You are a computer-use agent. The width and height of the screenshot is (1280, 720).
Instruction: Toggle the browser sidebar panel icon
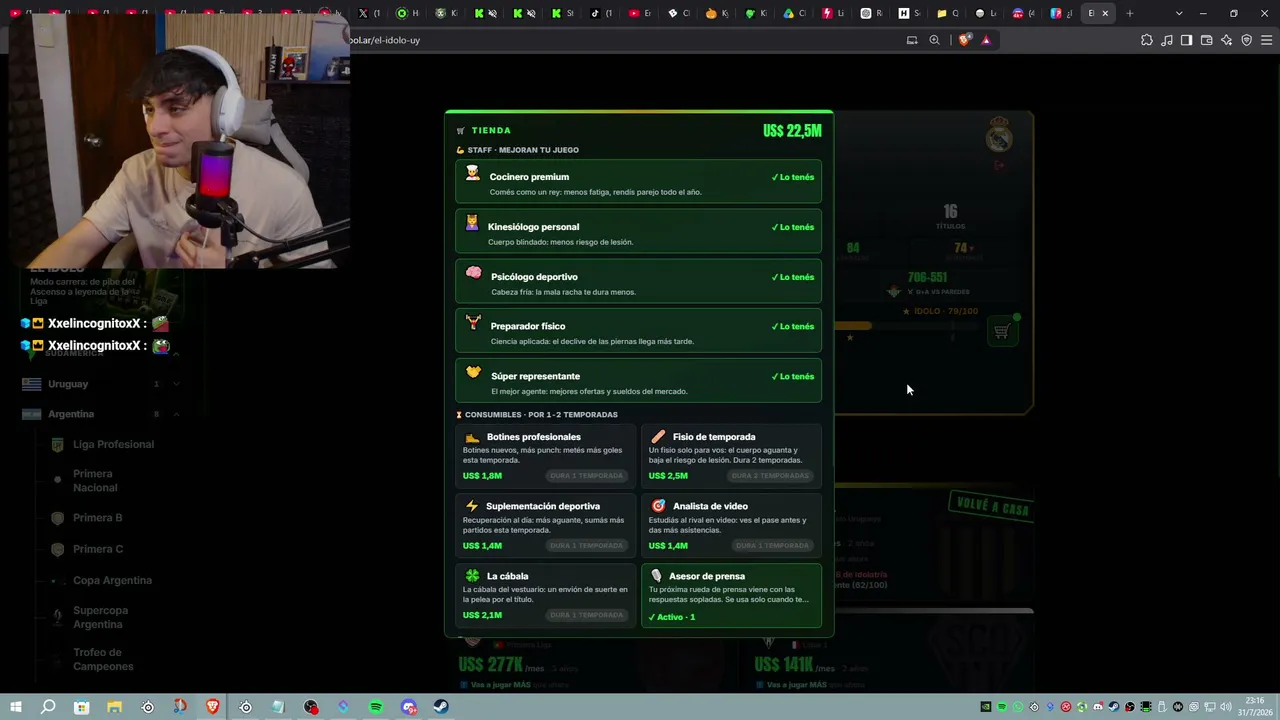click(x=1186, y=40)
